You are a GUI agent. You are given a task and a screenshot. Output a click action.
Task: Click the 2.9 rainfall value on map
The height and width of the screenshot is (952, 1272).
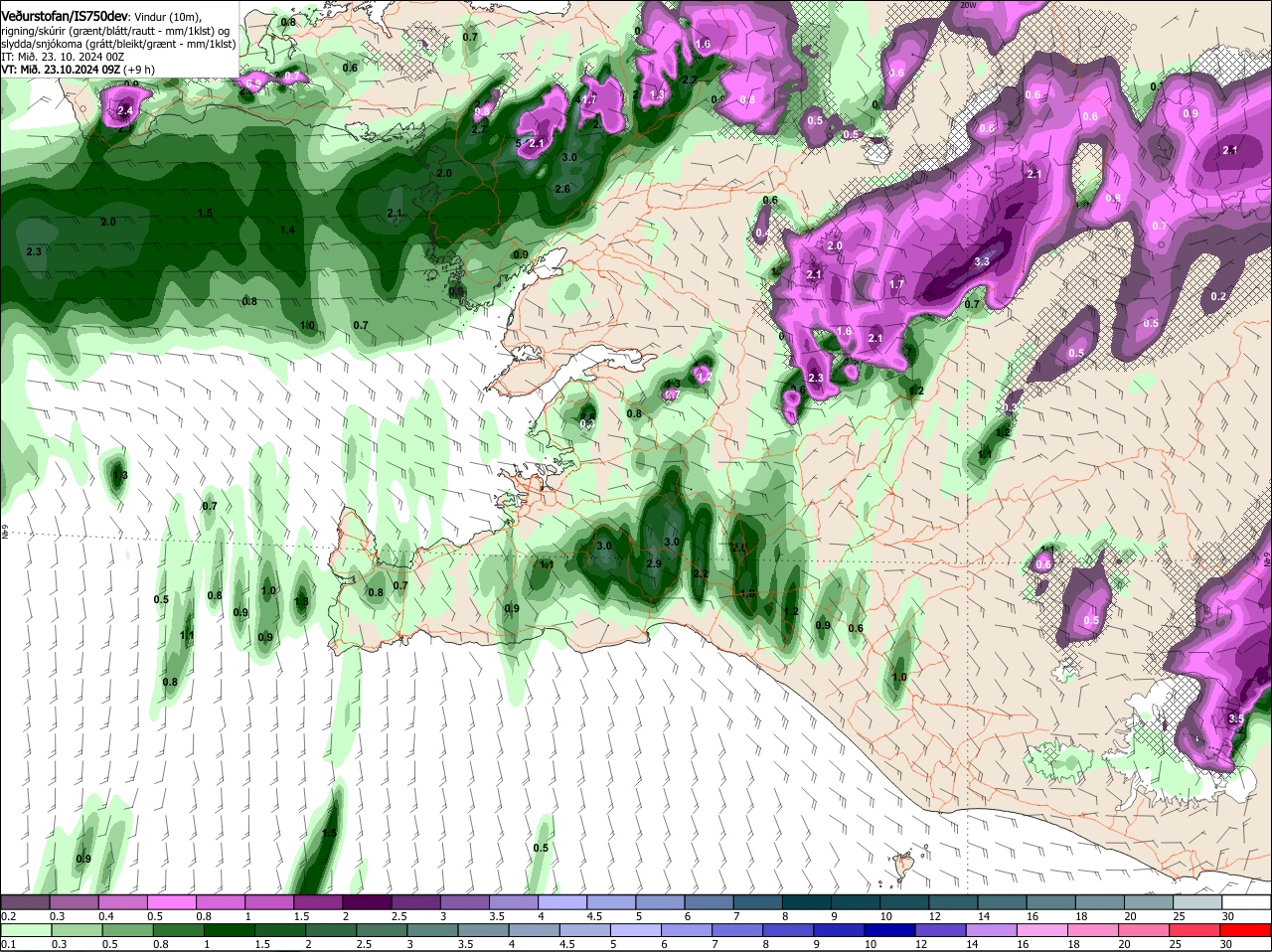654,563
